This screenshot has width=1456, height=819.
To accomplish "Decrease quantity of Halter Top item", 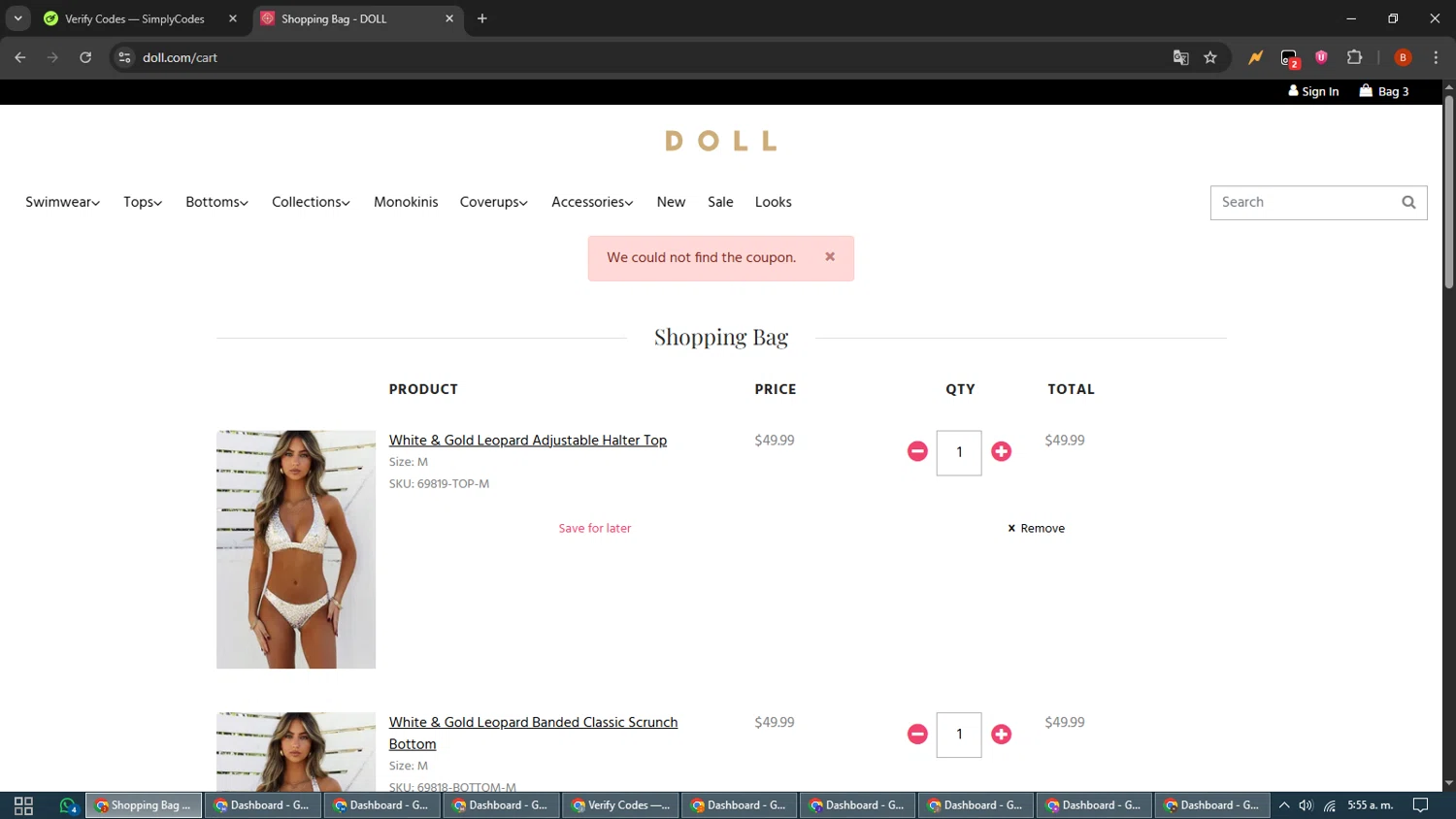I will [917, 451].
